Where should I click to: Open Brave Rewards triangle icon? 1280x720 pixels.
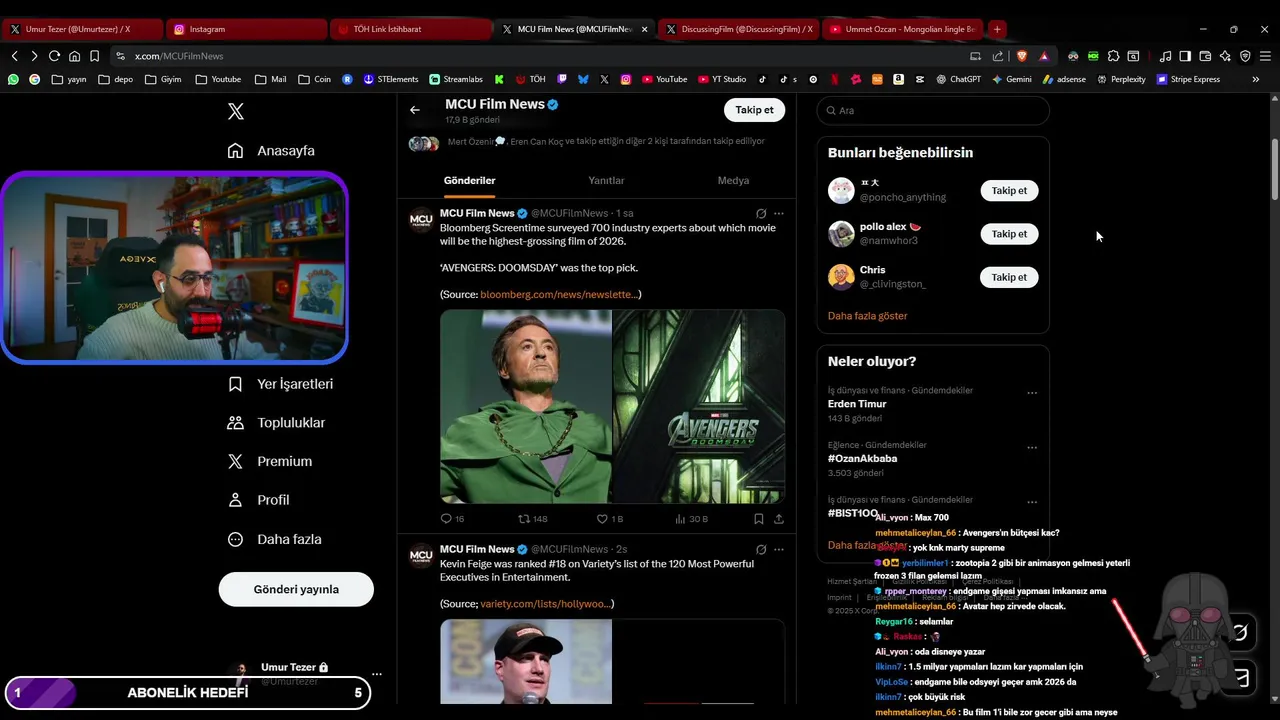click(1044, 56)
